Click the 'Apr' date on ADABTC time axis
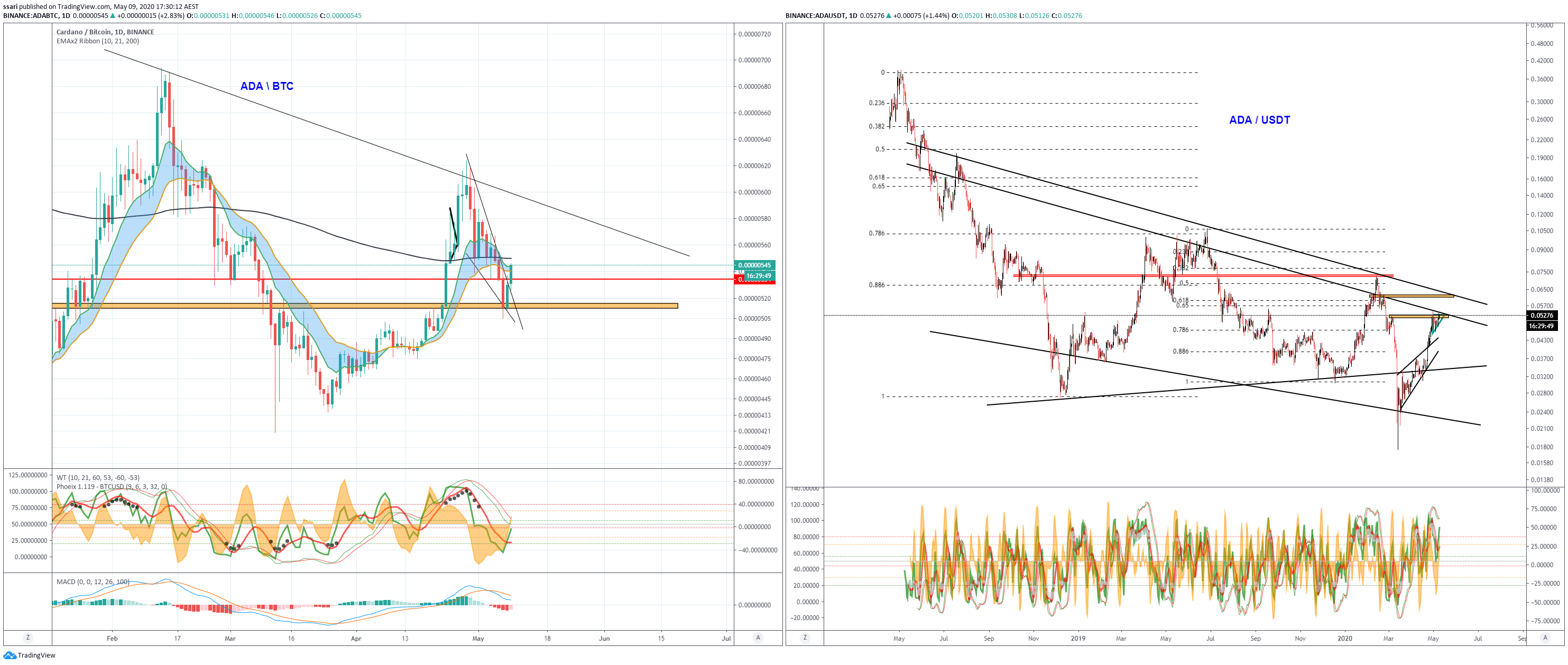The image size is (1568, 665). click(356, 638)
